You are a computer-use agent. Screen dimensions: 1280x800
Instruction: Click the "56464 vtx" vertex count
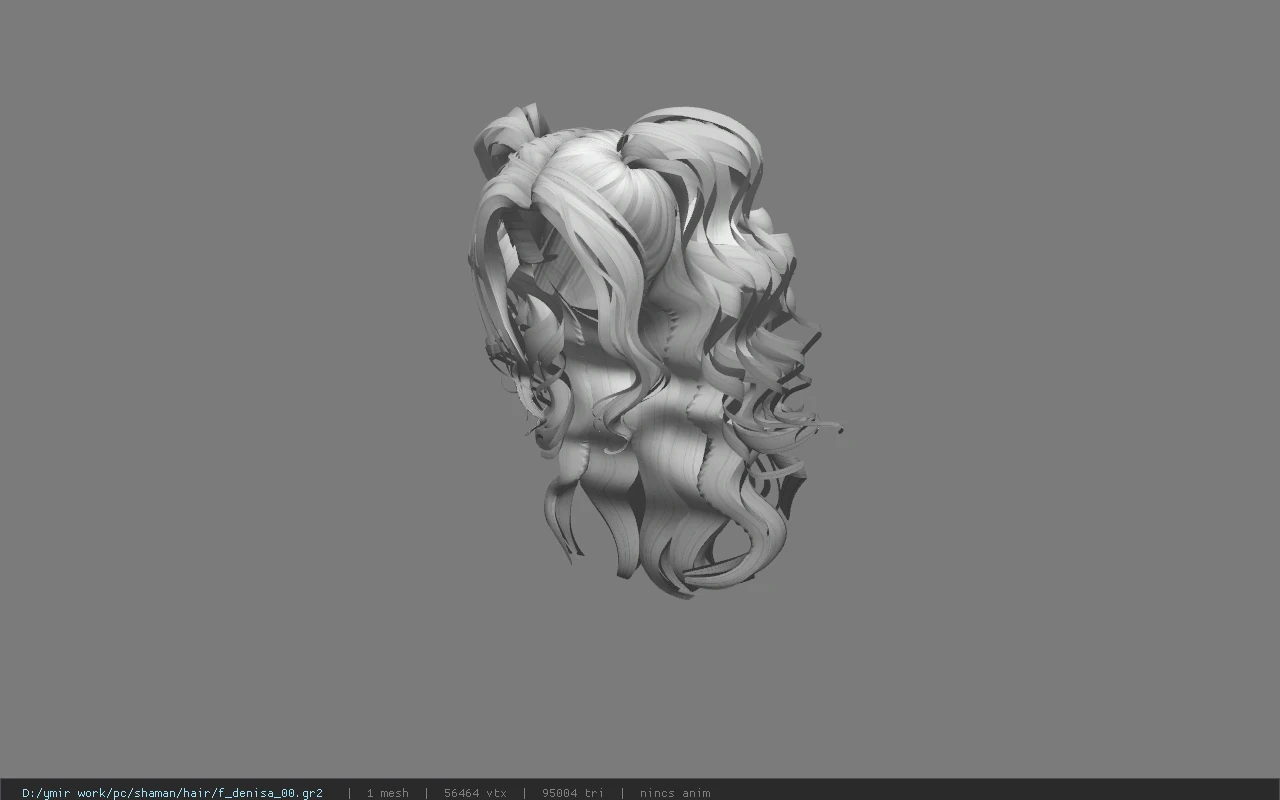[475, 793]
